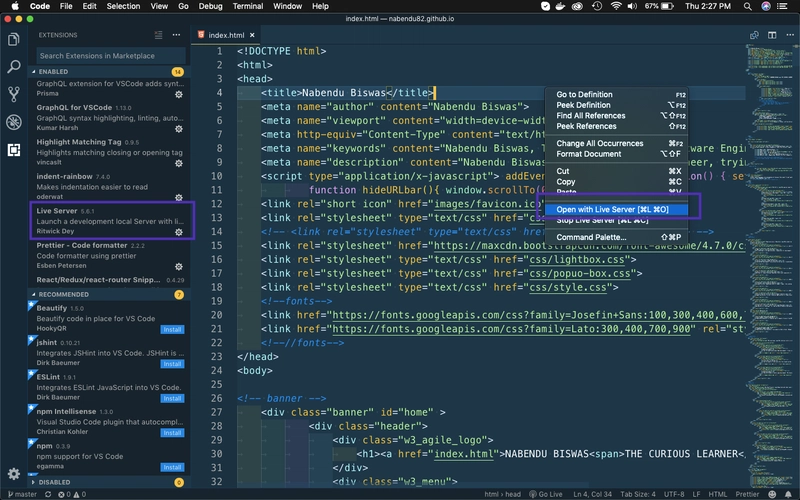Click the feedback smiley in status bar
The width and height of the screenshot is (800, 500).
(x=772, y=494)
